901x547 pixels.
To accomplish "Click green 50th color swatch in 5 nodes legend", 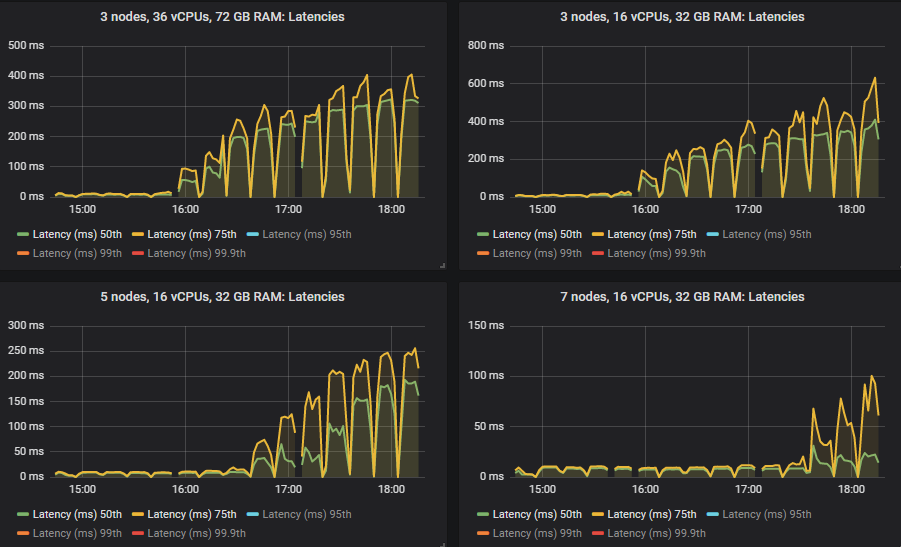I will point(23,514).
